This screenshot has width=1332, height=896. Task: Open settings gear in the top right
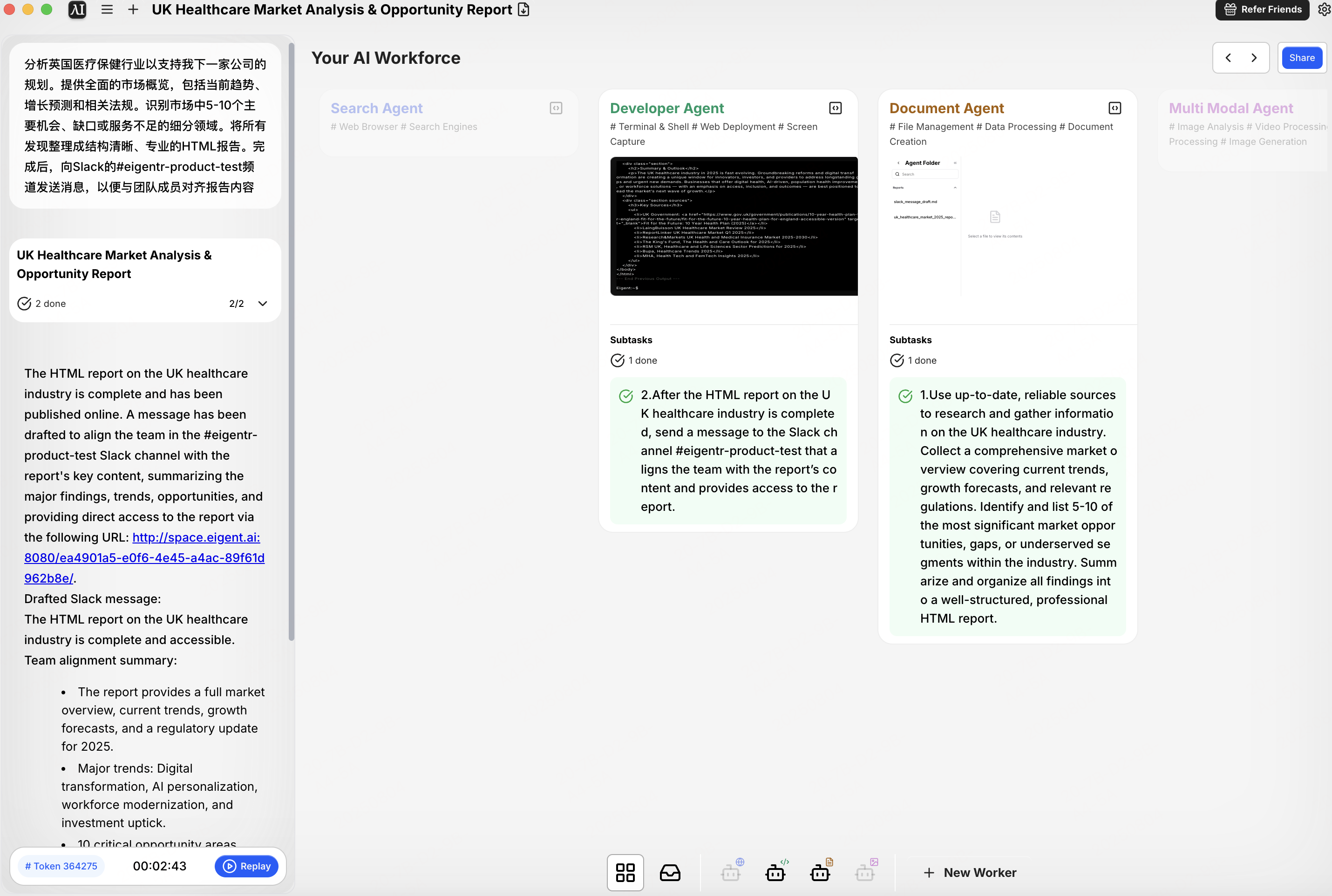(x=1324, y=10)
